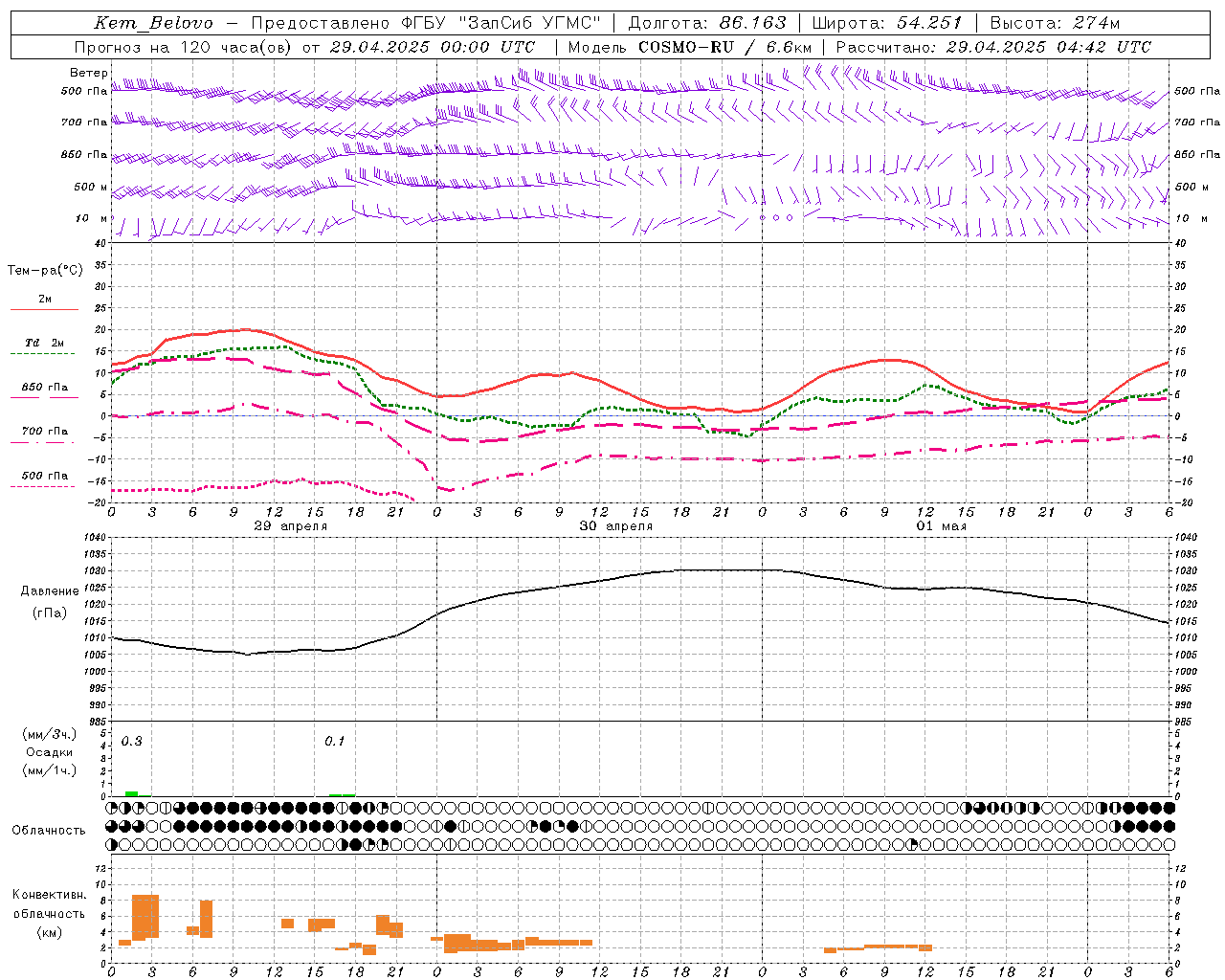Click the 700 гПа temperature legend entry
The width and height of the screenshot is (1225, 980).
(x=45, y=432)
